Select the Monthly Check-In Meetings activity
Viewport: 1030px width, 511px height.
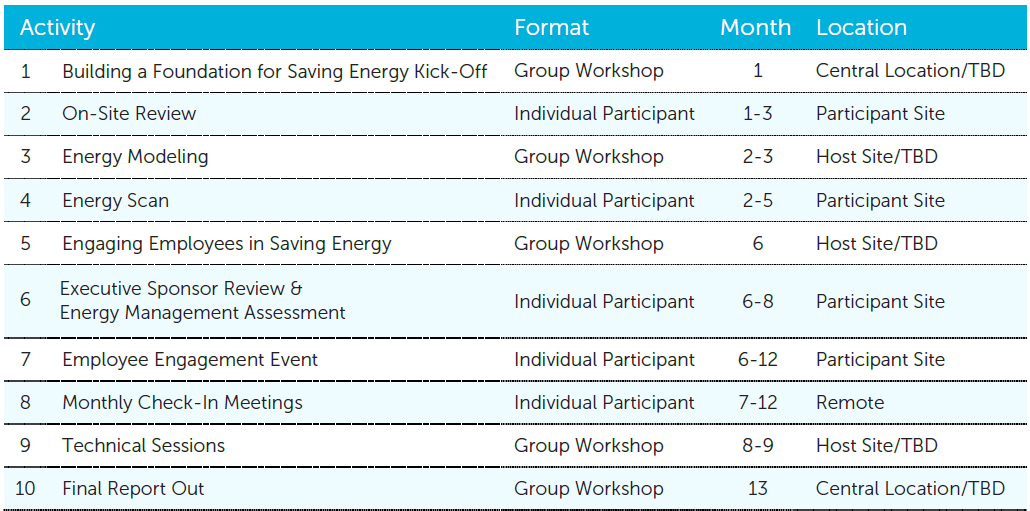[x=182, y=403]
